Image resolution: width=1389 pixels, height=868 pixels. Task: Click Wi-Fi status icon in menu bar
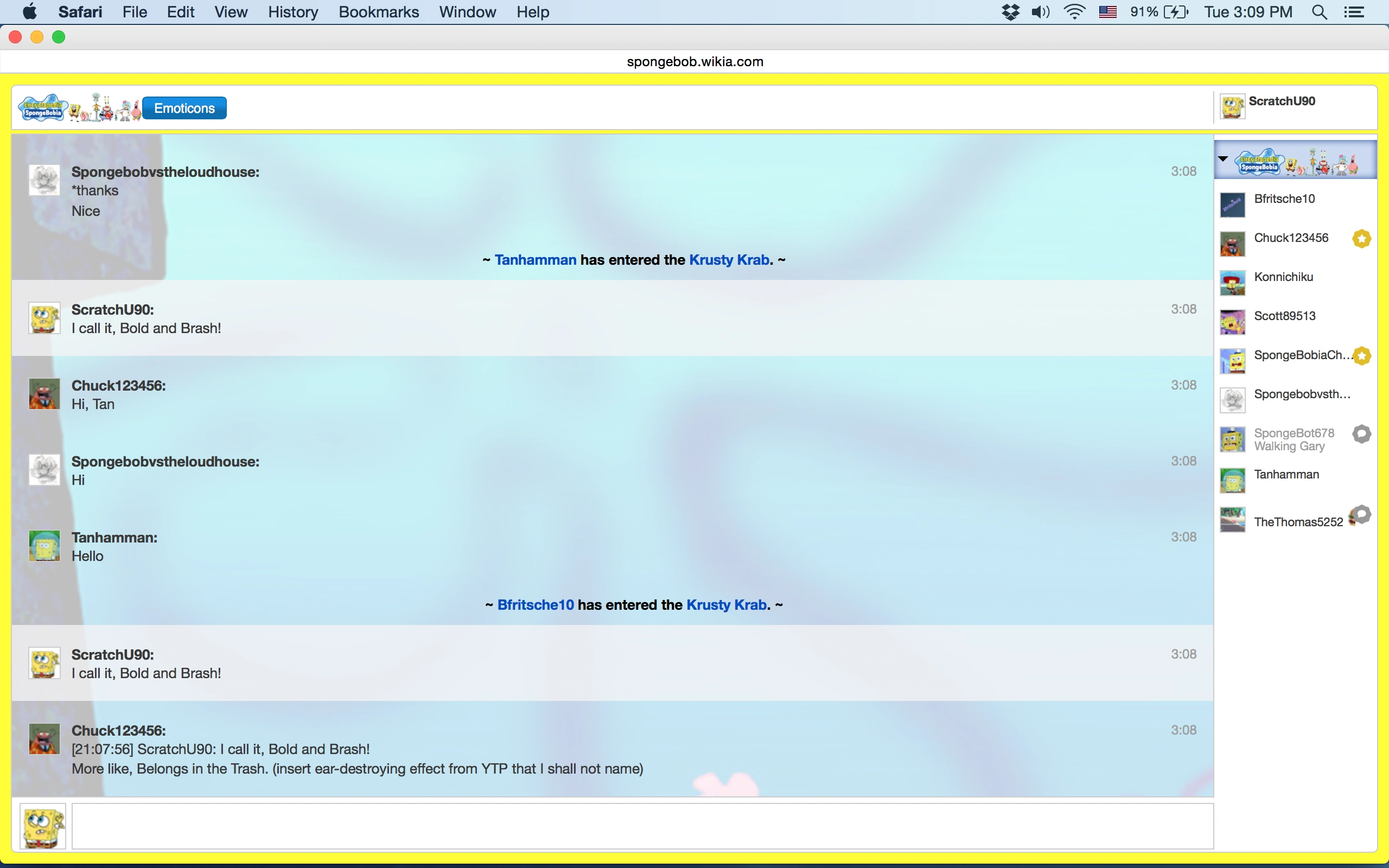coord(1074,12)
